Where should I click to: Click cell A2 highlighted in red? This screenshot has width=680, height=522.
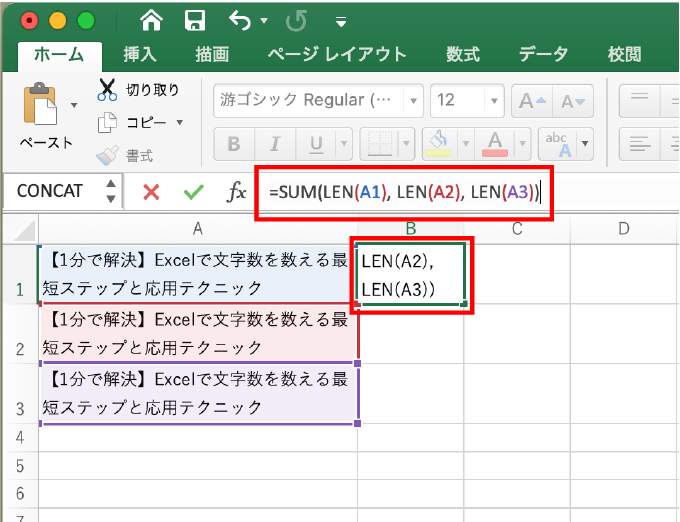click(198, 334)
